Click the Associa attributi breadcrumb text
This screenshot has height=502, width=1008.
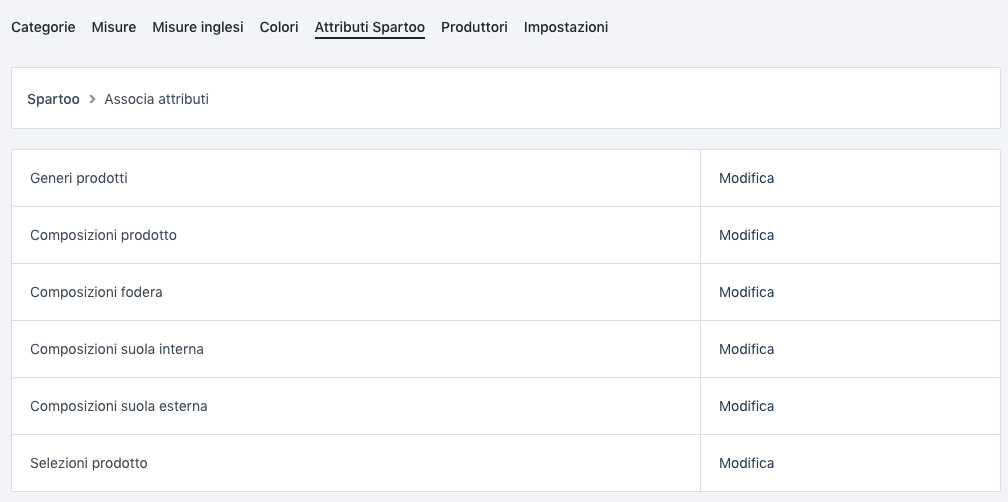point(156,99)
